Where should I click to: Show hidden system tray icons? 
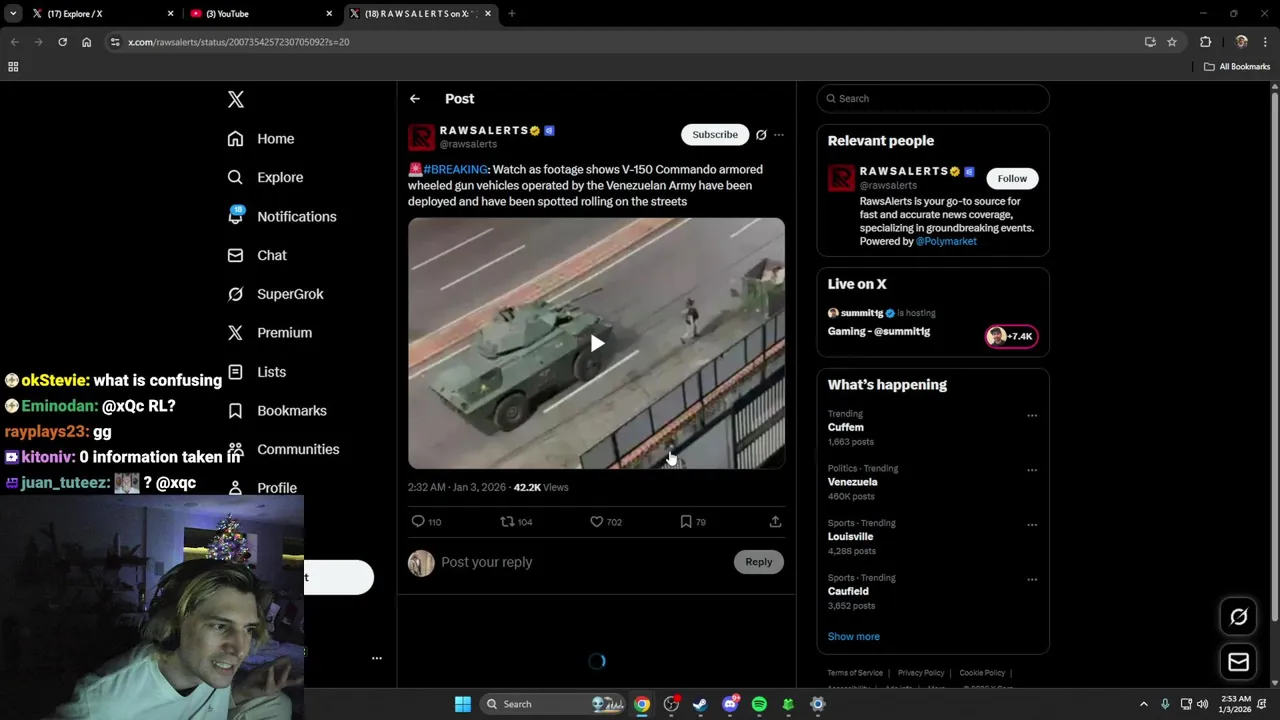[x=1144, y=704]
